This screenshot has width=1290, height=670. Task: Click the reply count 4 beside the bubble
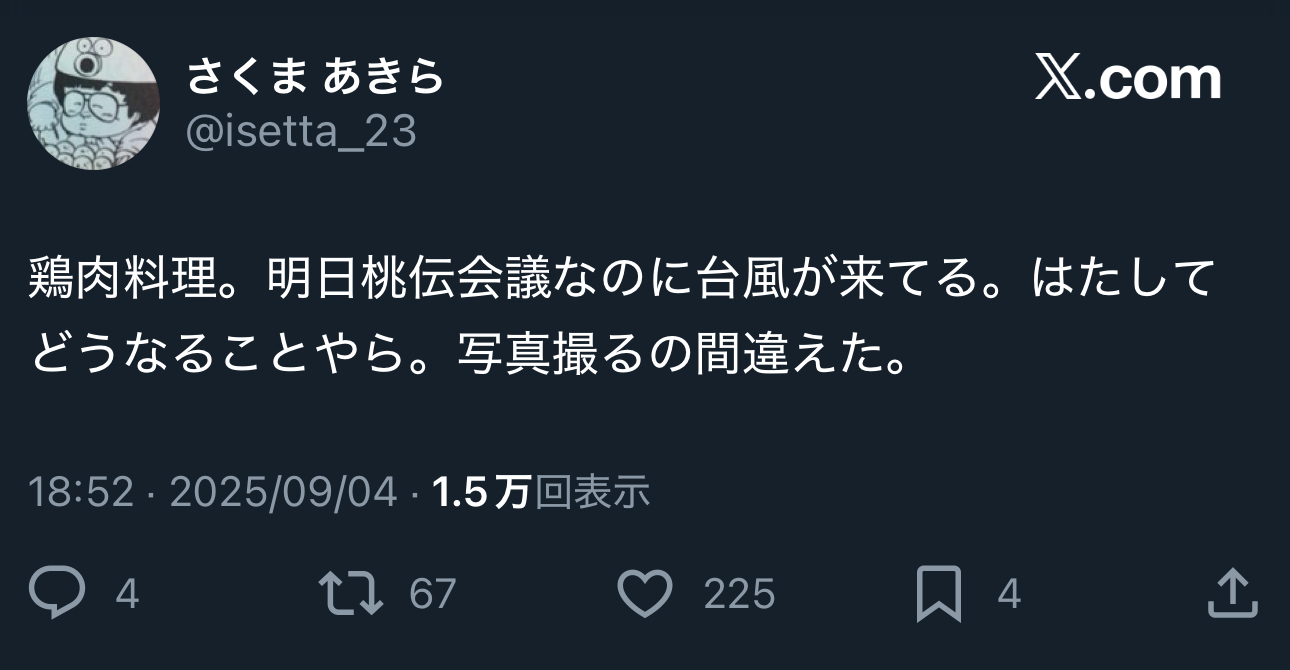click(x=127, y=595)
